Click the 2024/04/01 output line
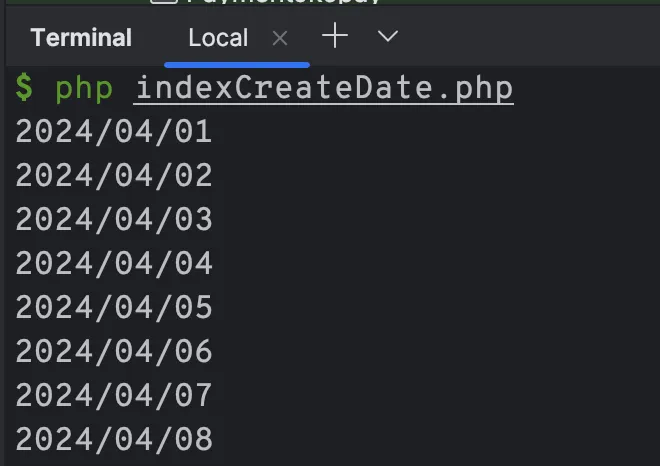The width and height of the screenshot is (660, 466). click(114, 132)
